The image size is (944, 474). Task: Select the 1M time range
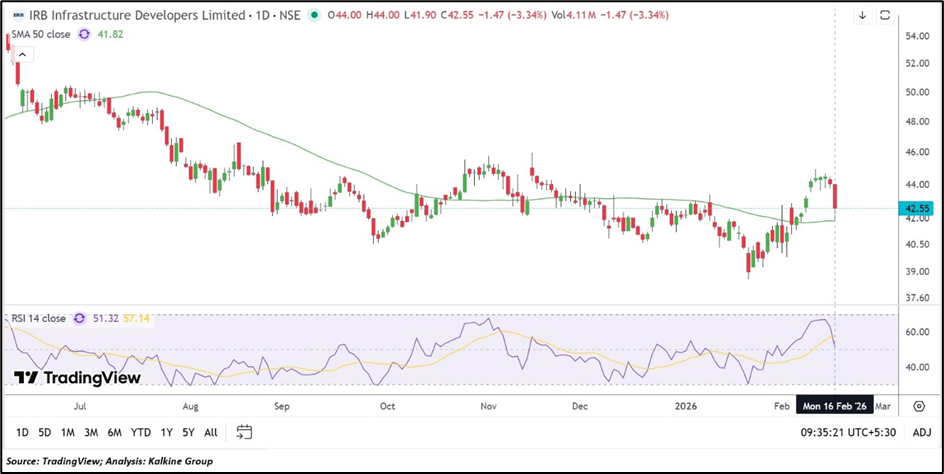[x=68, y=432]
